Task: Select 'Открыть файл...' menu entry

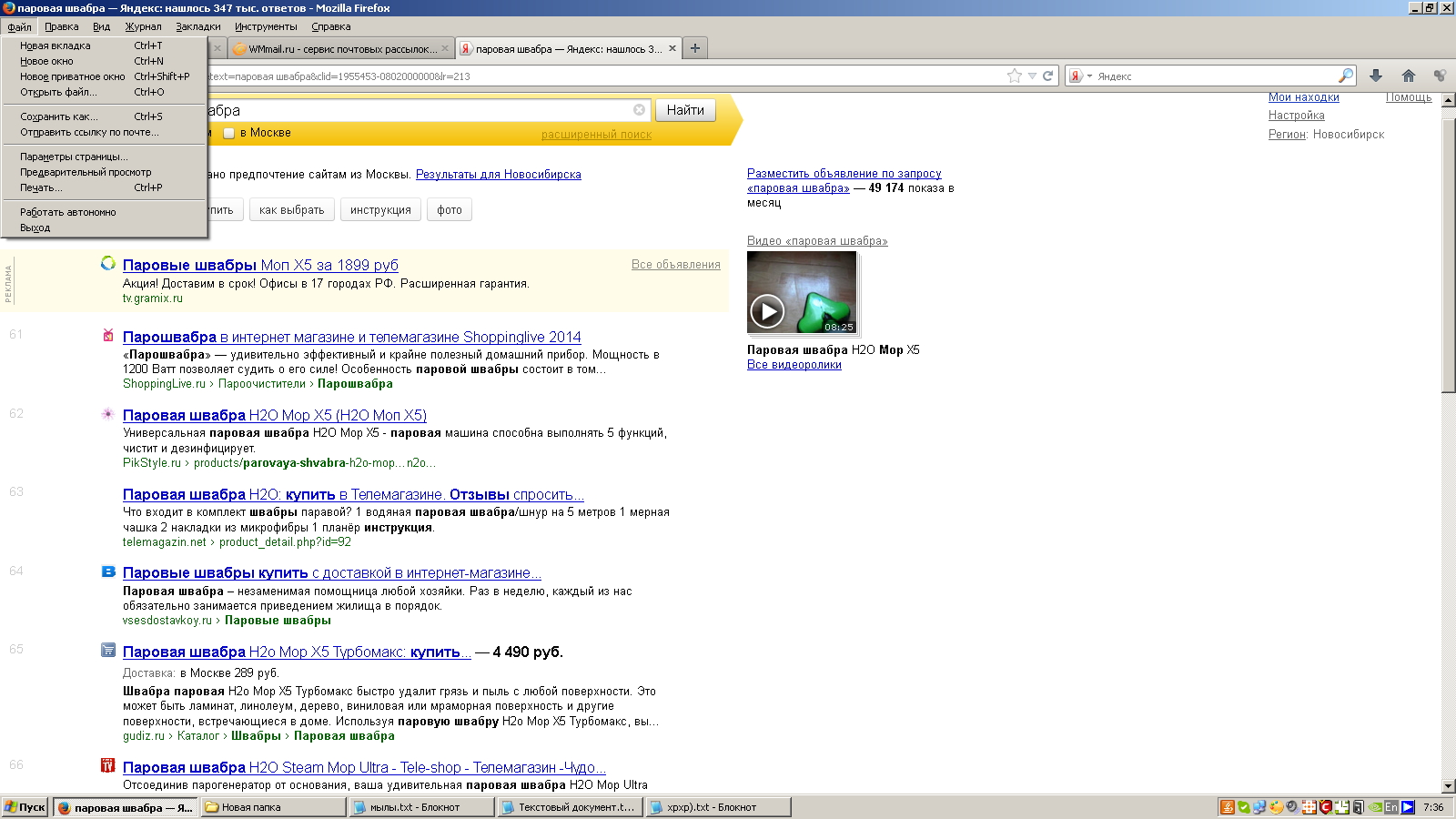Action: tap(104, 92)
